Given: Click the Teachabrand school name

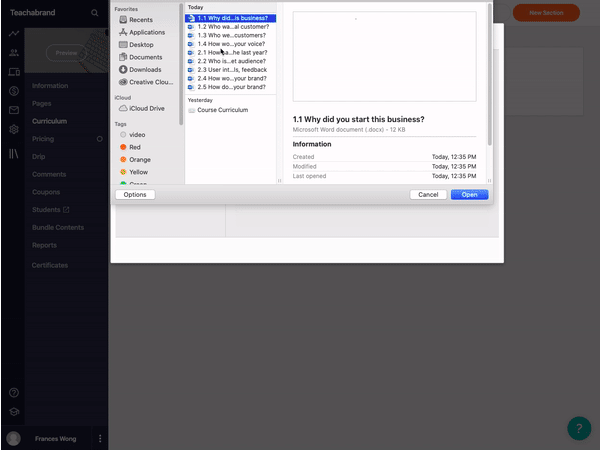Looking at the screenshot, I should pos(33,13).
